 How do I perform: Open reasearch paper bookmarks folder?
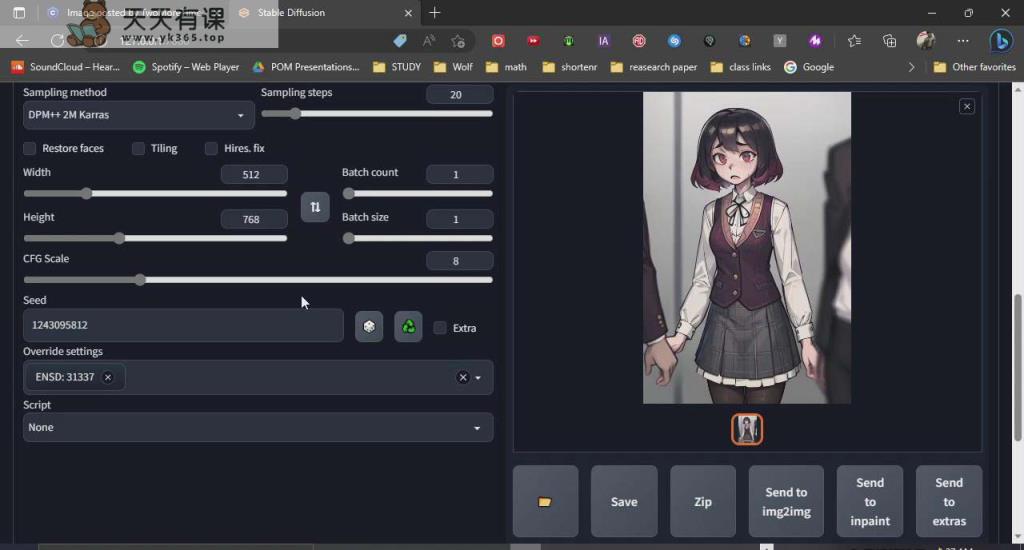654,67
